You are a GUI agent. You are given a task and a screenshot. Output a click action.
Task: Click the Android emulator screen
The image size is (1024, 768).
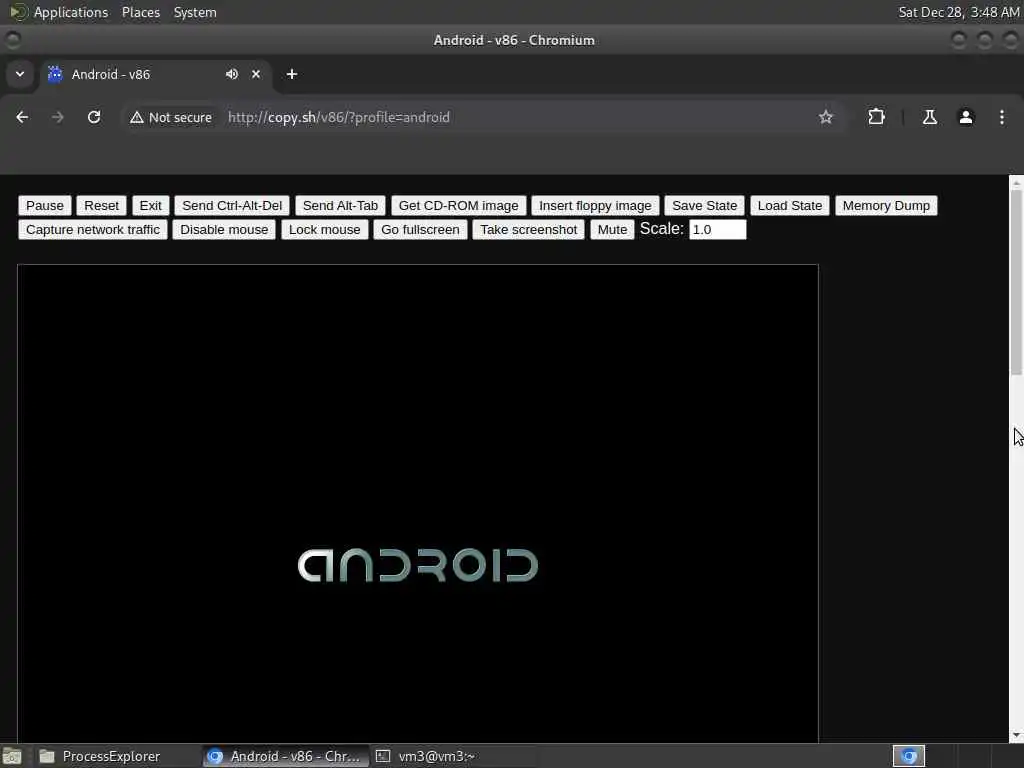pos(418,504)
